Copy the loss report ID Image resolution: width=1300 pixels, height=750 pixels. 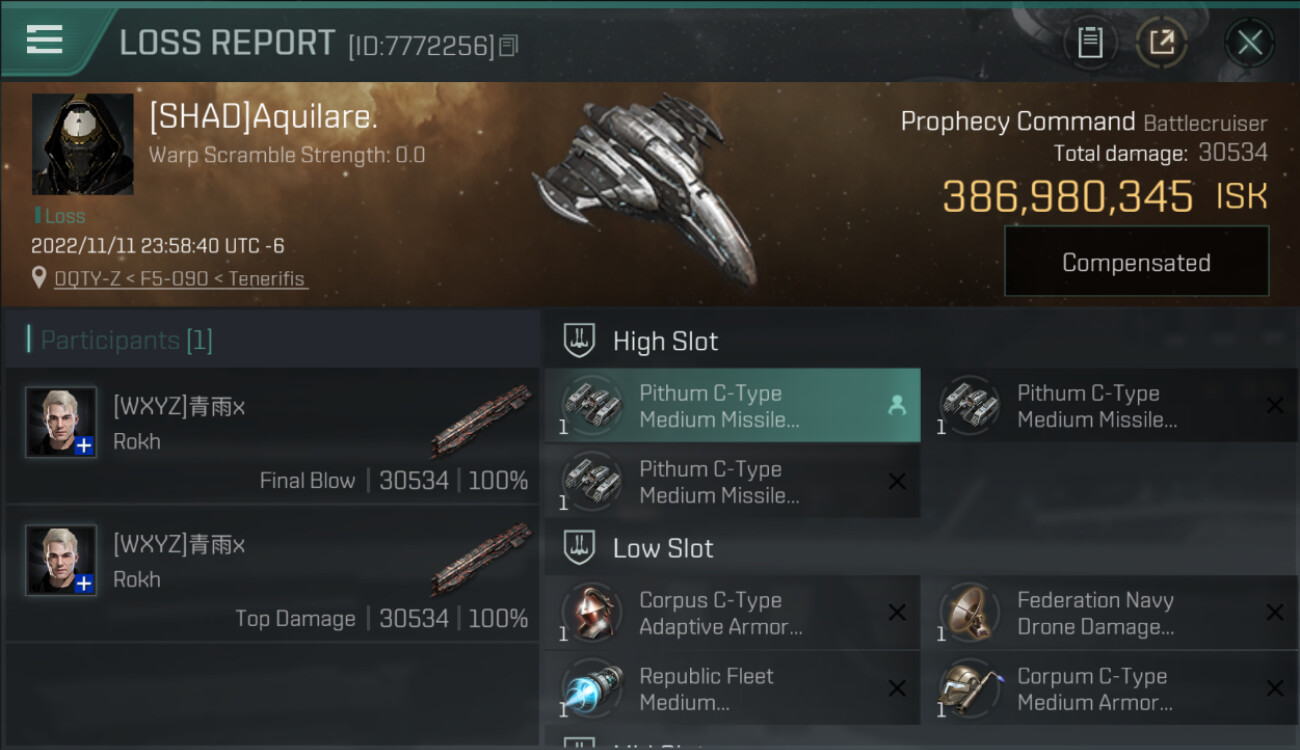(x=509, y=45)
